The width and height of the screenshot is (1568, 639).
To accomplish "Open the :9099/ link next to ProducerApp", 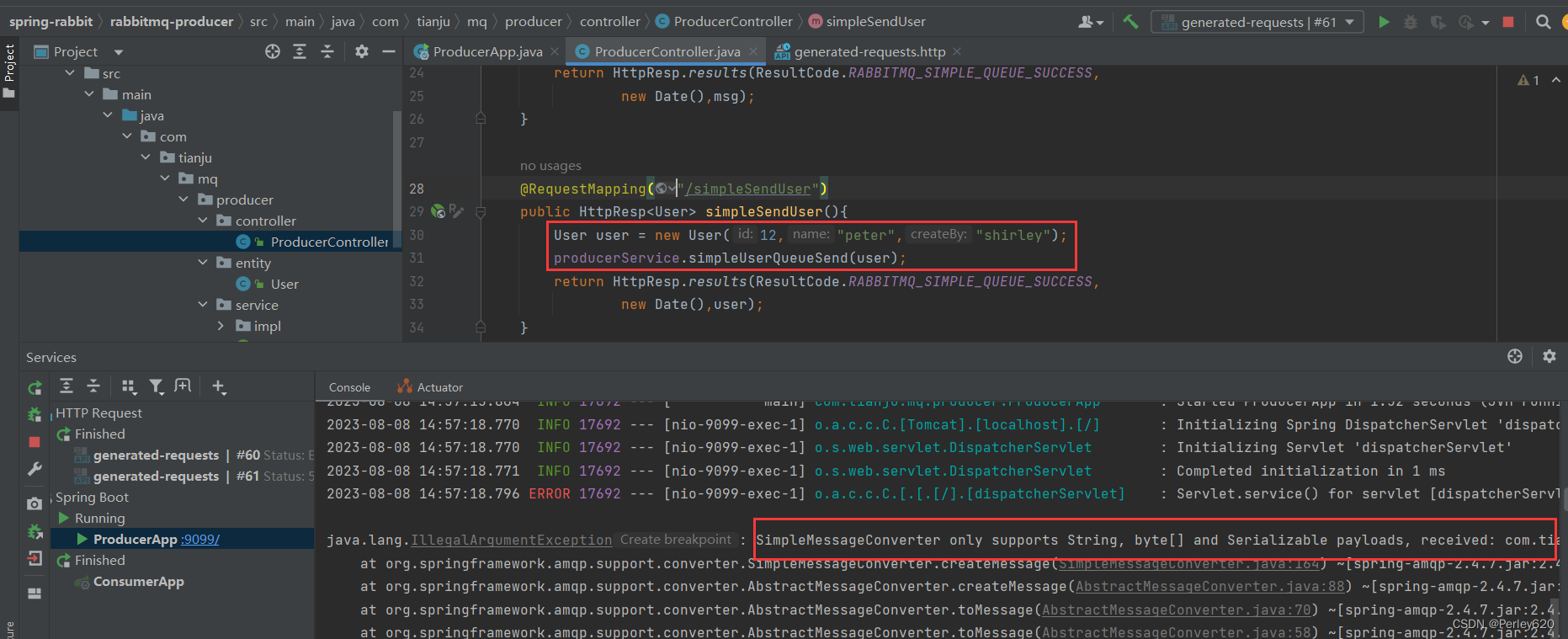I will pos(200,539).
